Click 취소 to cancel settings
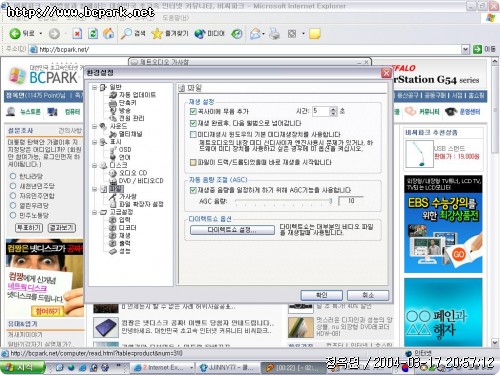 tap(368, 295)
